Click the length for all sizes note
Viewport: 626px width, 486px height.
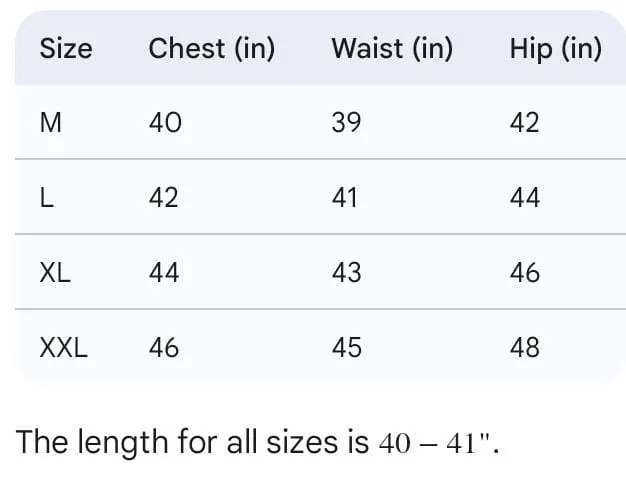(257, 441)
